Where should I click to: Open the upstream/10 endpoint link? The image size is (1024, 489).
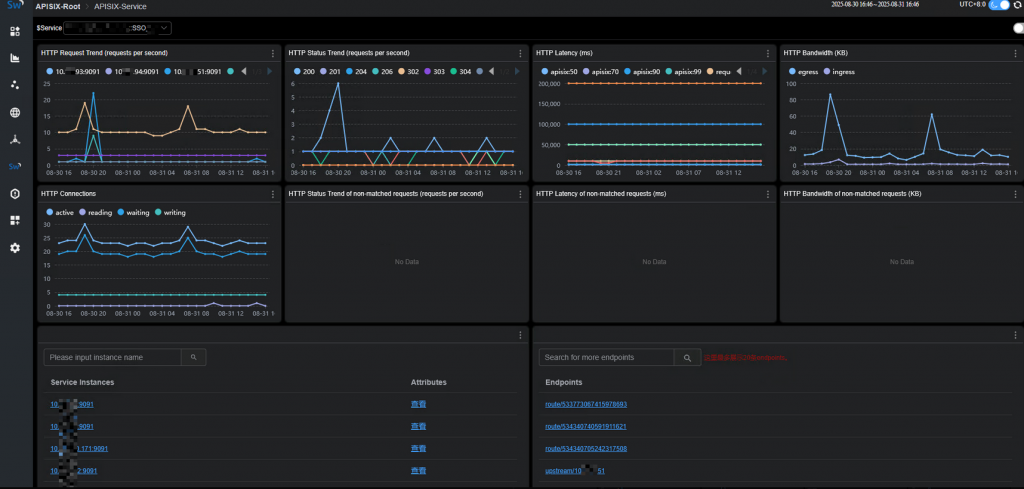pos(575,471)
